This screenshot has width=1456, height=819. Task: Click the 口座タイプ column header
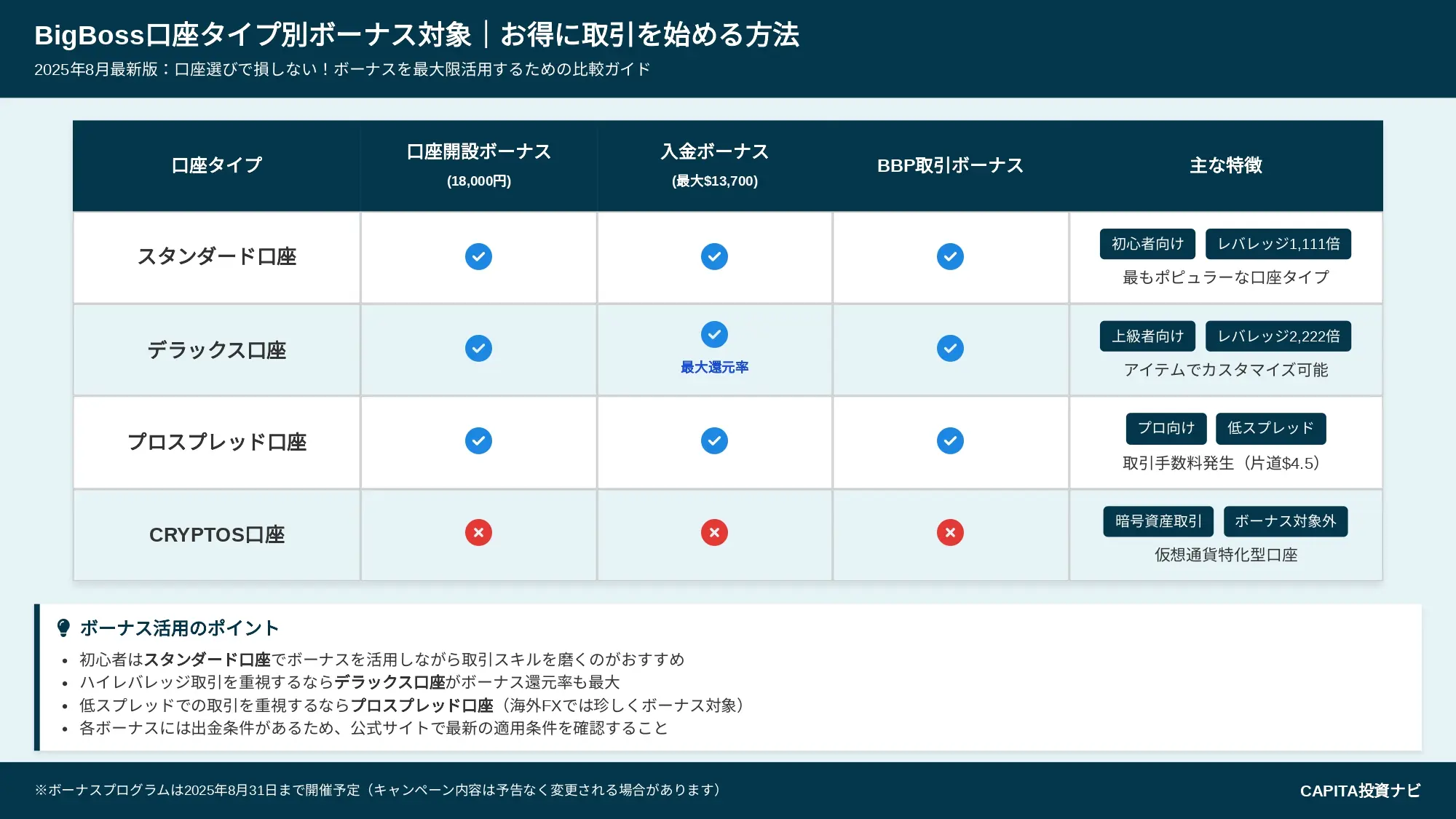[216, 165]
